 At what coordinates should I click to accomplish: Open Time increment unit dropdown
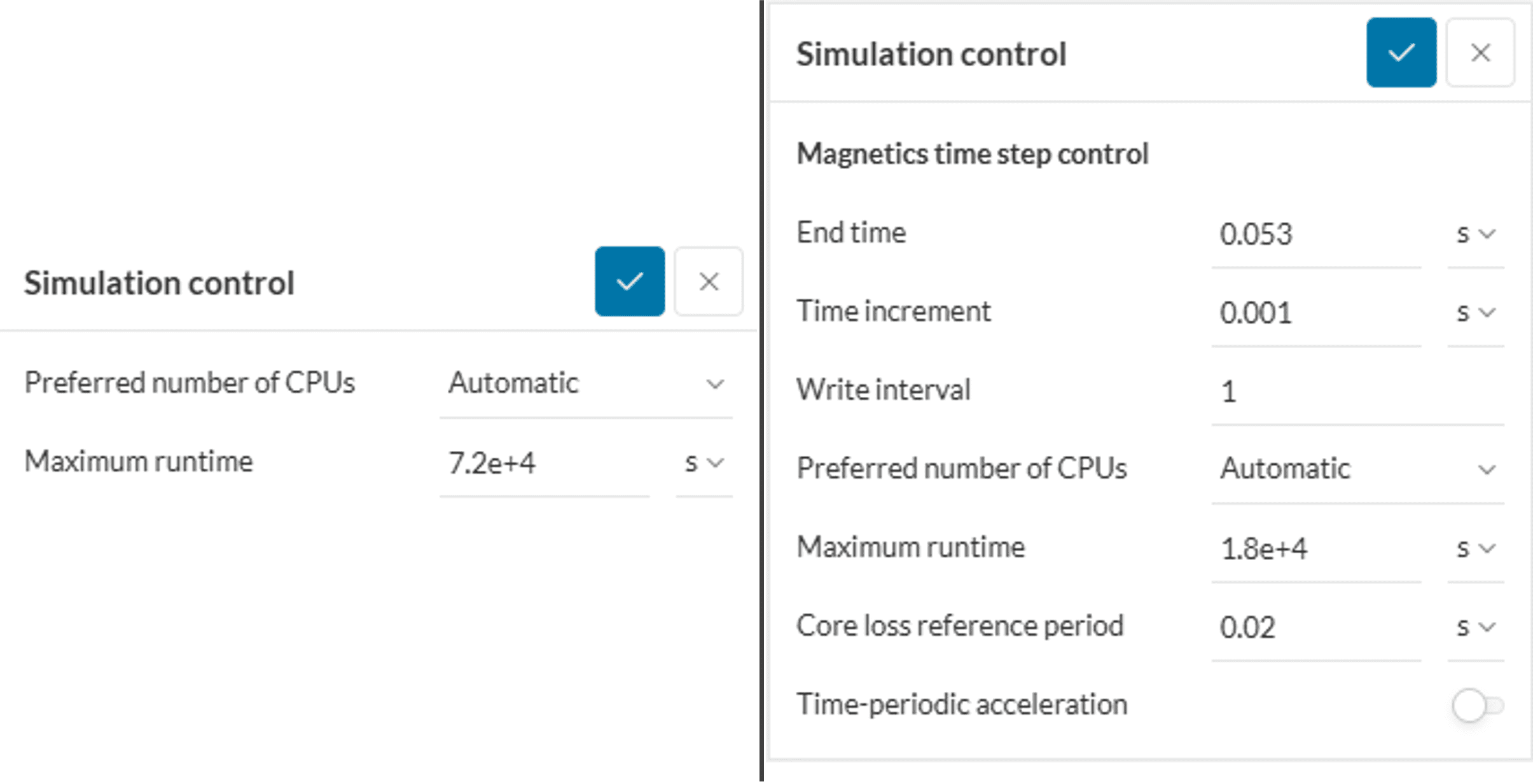[x=1475, y=313]
